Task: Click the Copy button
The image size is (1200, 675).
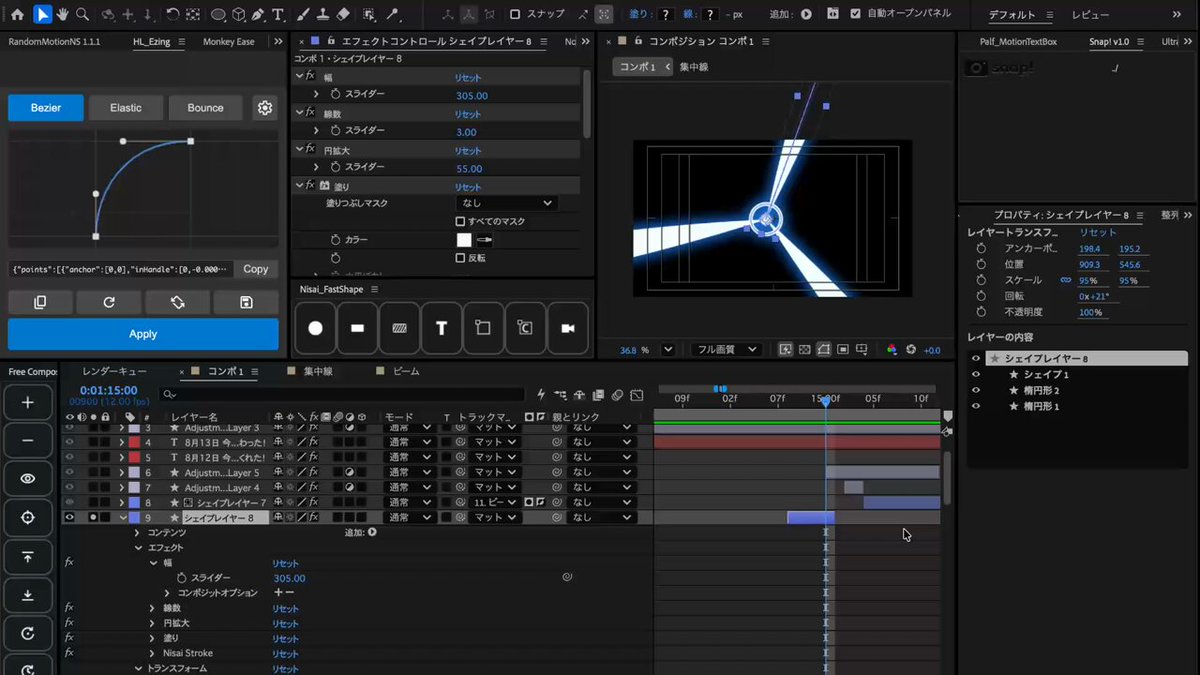Action: point(256,269)
